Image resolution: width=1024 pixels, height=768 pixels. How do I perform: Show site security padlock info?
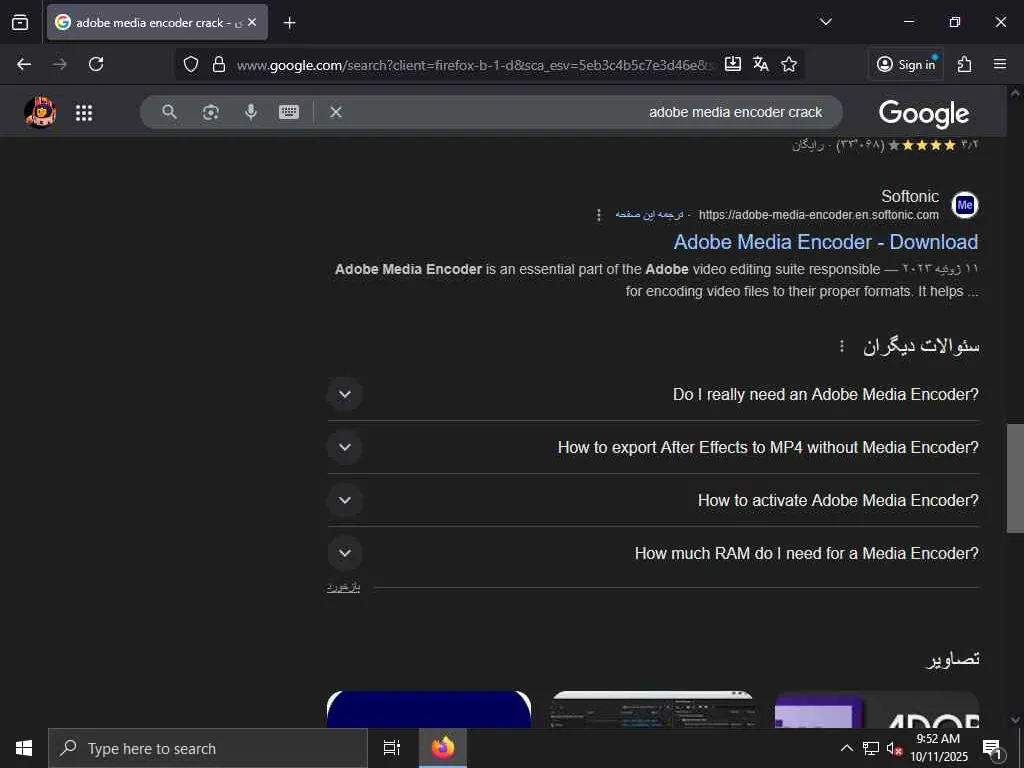pos(219,64)
